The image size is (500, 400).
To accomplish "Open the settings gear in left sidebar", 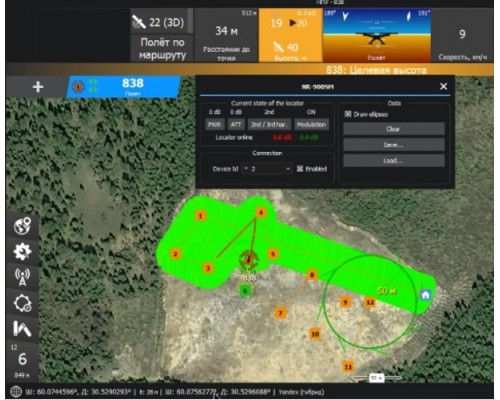I will [x=22, y=252].
